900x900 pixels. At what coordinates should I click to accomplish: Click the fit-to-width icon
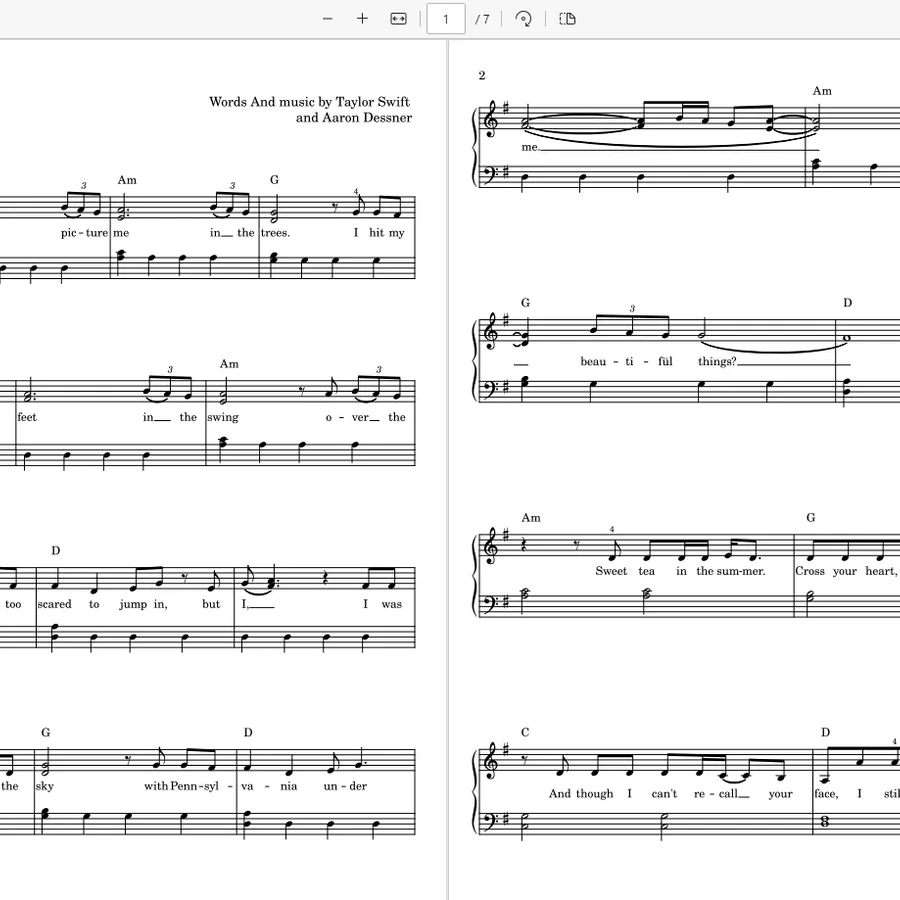click(398, 19)
